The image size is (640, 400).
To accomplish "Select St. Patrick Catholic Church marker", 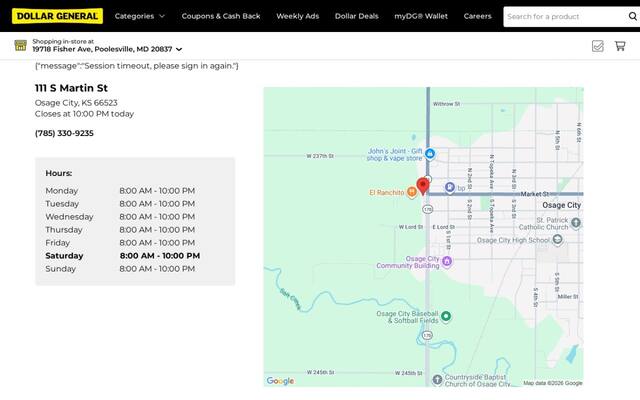I will (x=576, y=223).
